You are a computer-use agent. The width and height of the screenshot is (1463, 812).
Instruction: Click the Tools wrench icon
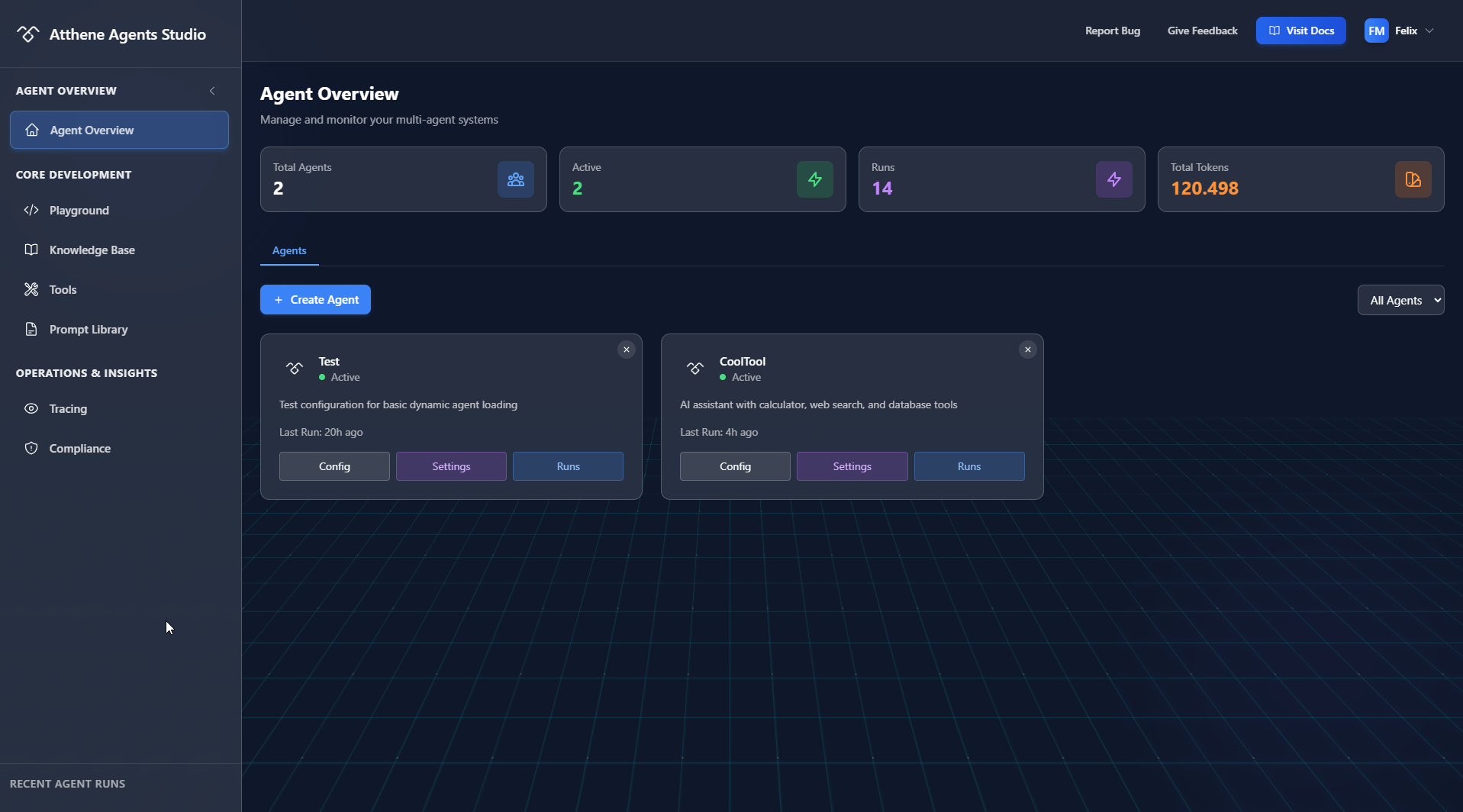31,289
